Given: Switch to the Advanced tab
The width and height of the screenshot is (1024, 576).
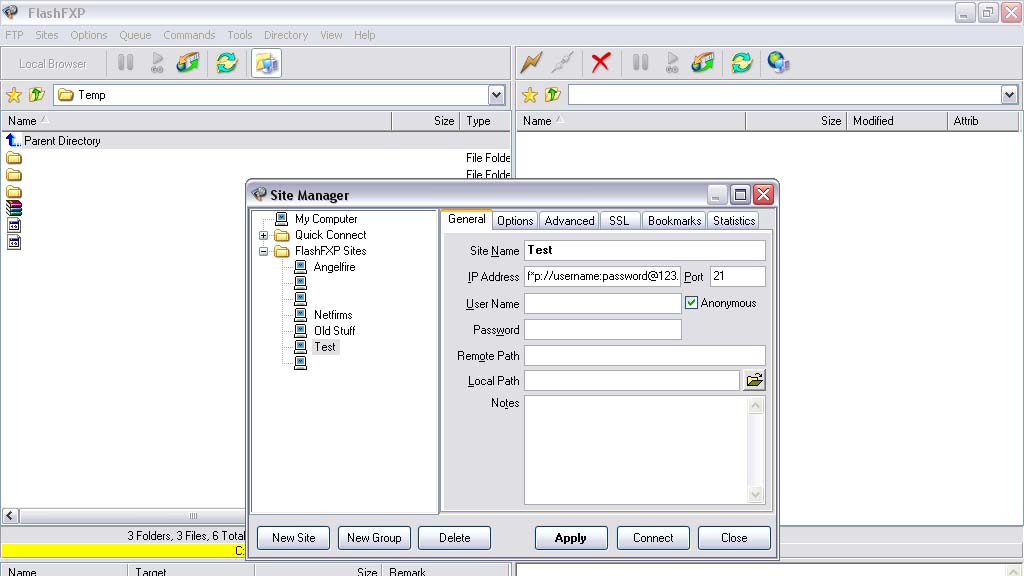Looking at the screenshot, I should coord(569,221).
